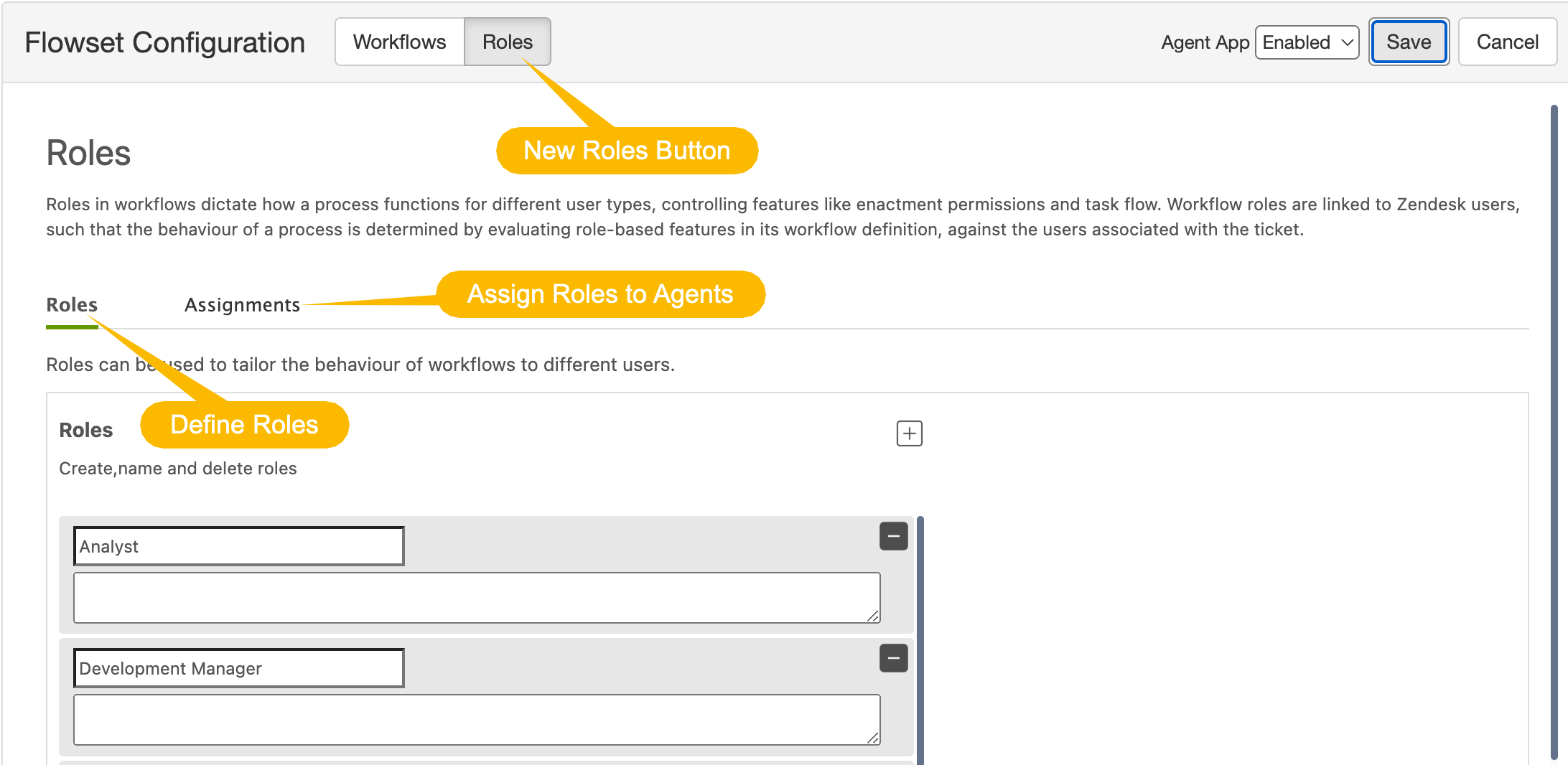Image resolution: width=1568 pixels, height=765 pixels.
Task: Click the page vertical scrollbar
Action: click(x=1554, y=431)
